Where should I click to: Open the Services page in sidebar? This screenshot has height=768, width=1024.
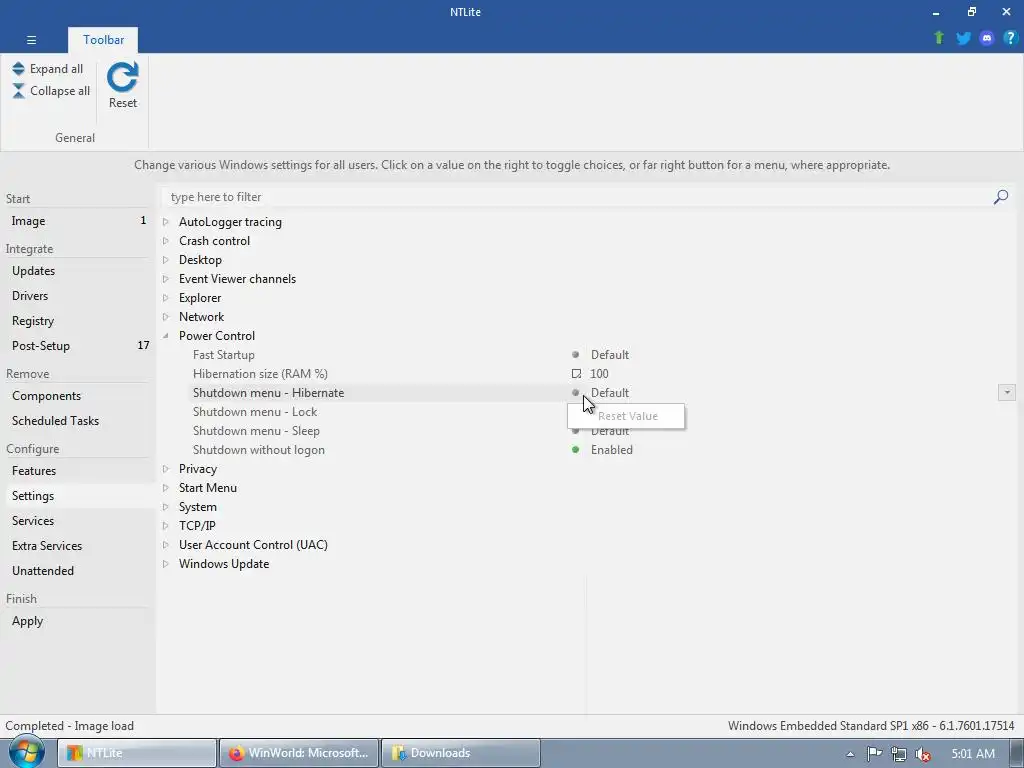coord(78,520)
